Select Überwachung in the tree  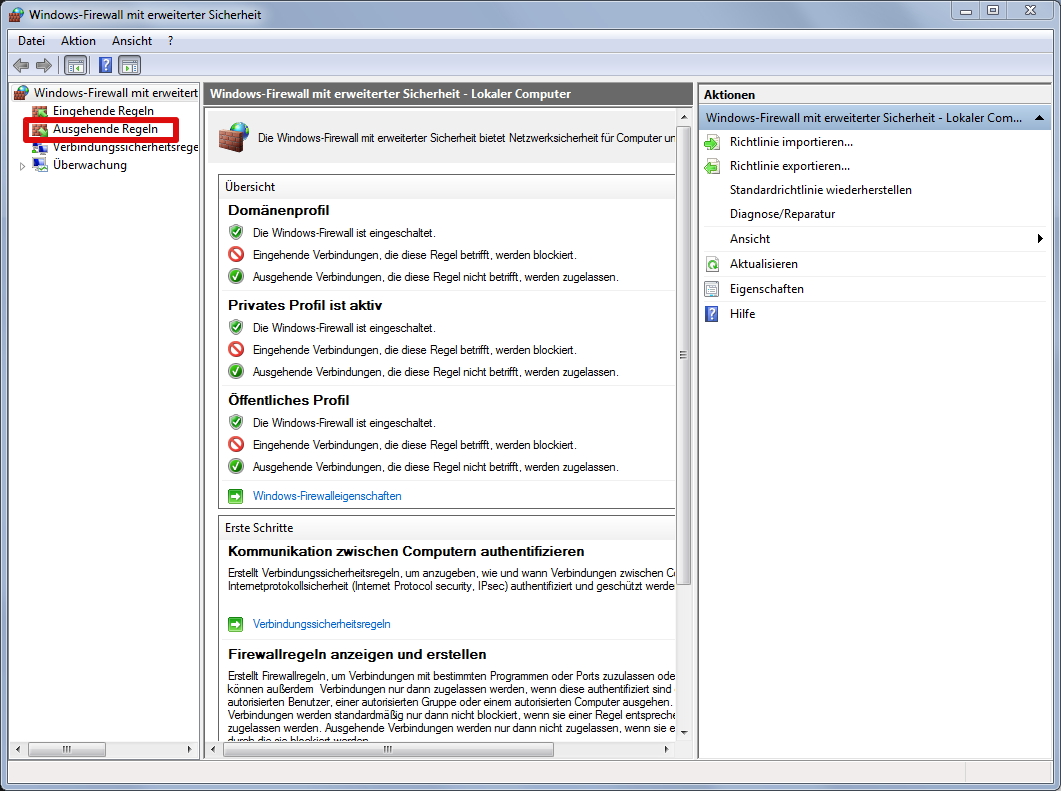[x=89, y=165]
